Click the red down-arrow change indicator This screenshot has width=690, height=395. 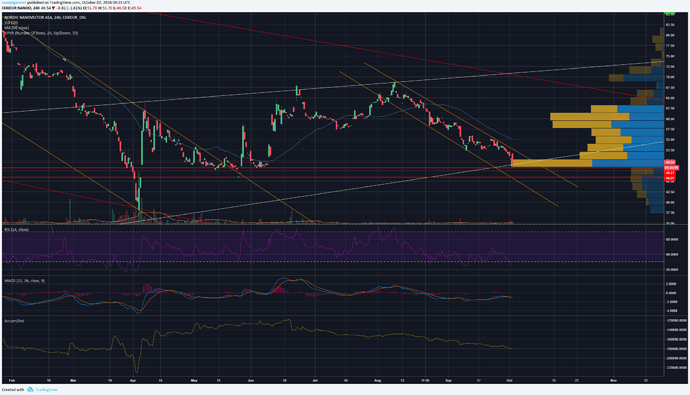coord(53,8)
